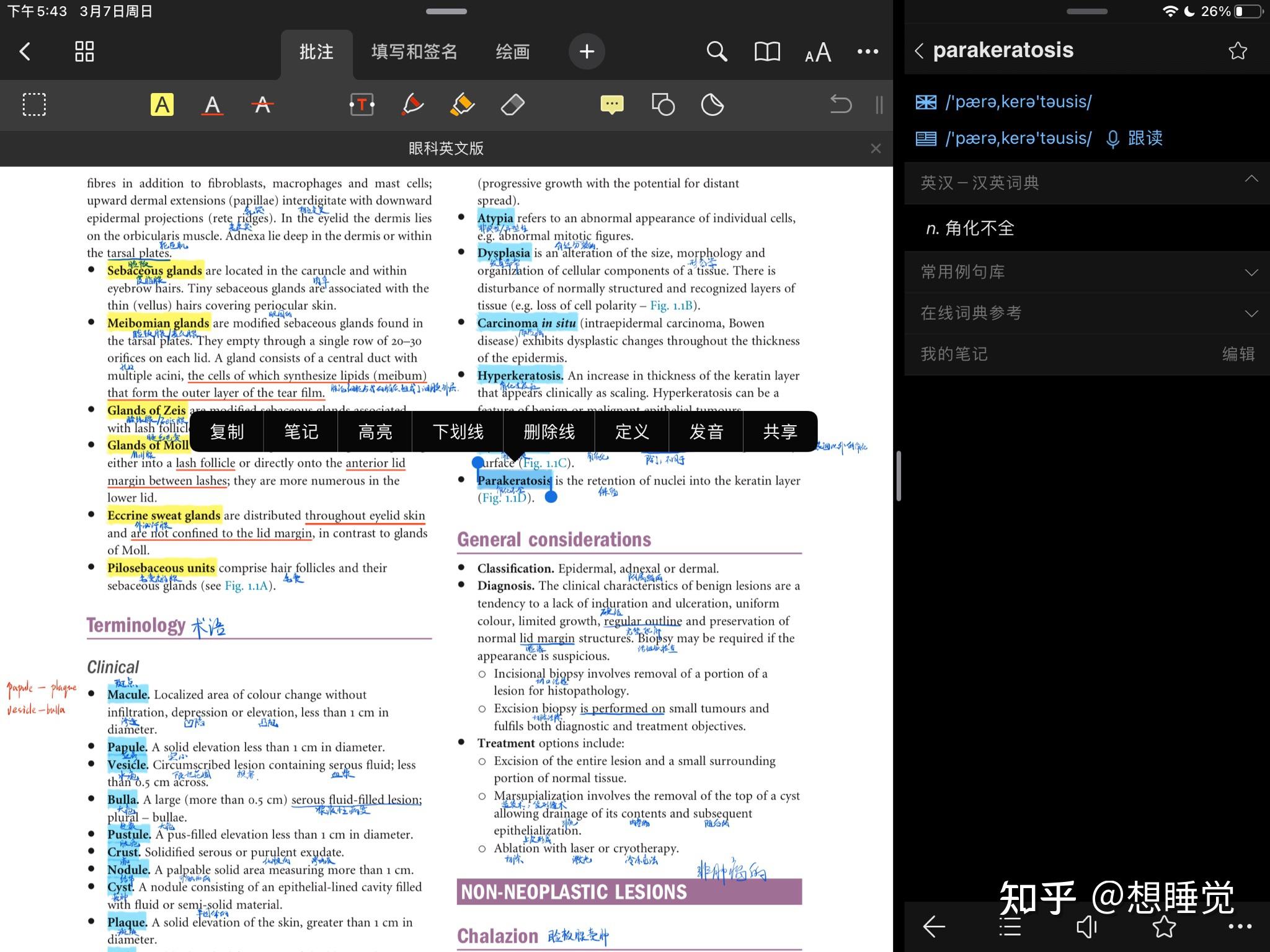Image resolution: width=1270 pixels, height=952 pixels.
Task: Favorite the word parakeratosis with star
Action: coord(1237,51)
